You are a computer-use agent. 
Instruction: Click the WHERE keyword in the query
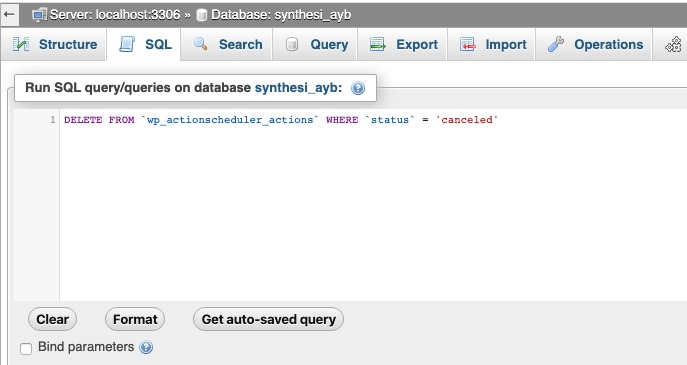342,120
